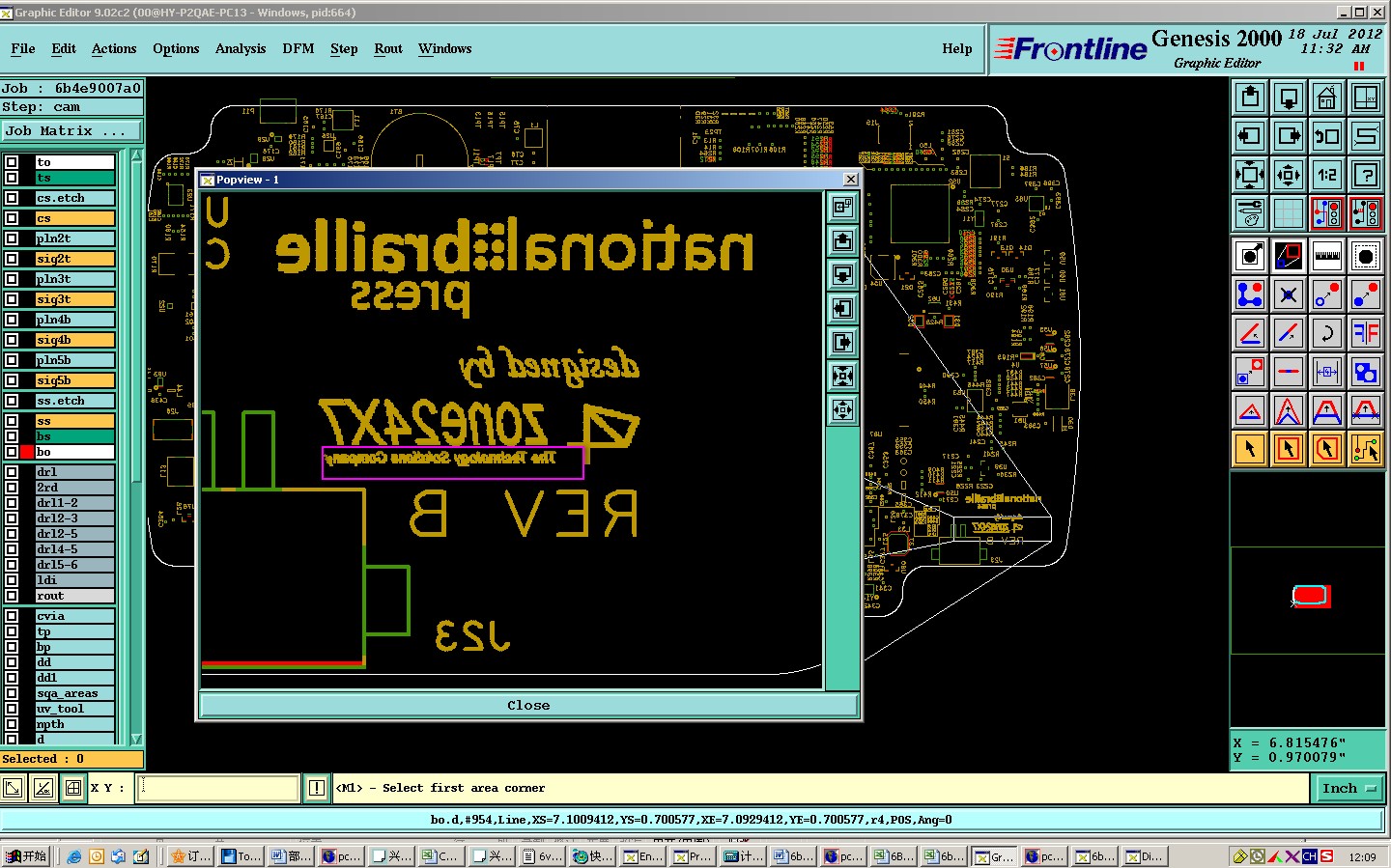Image resolution: width=1391 pixels, height=868 pixels.
Task: Toggle the grid display icon
Action: coord(1289,213)
